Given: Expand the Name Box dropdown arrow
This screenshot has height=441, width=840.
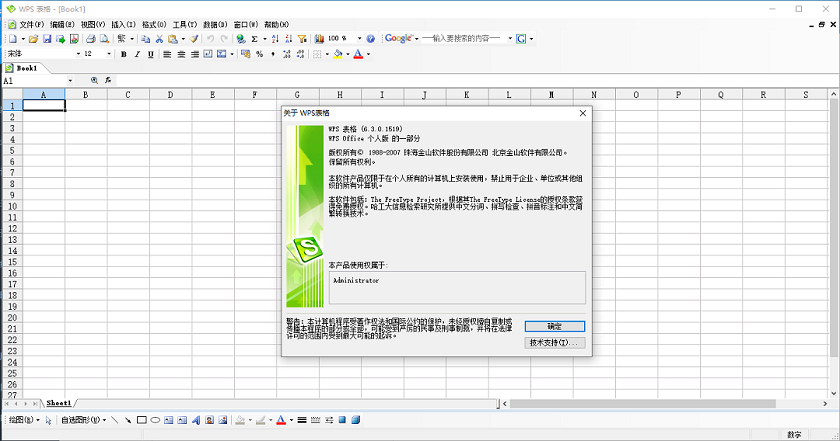Looking at the screenshot, I should click(70, 80).
